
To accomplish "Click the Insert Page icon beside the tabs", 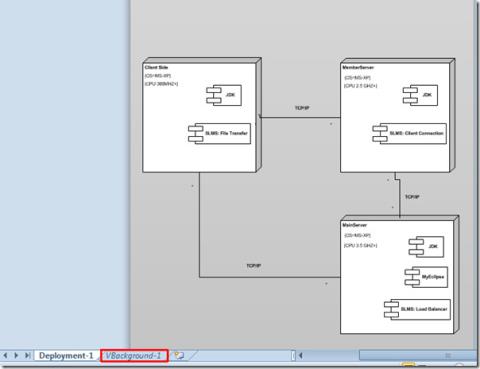I will click(179, 356).
